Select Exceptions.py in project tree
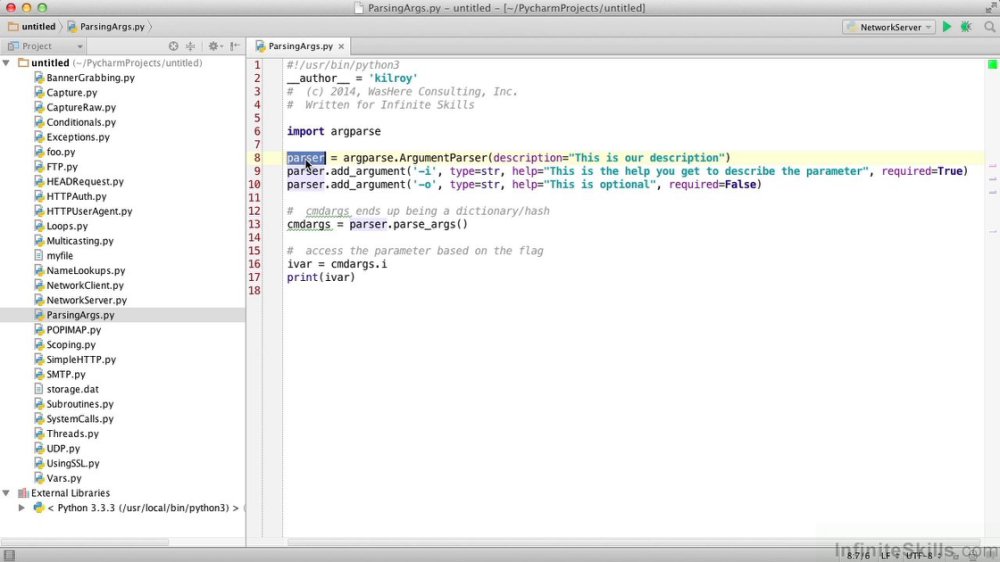The image size is (1000, 562). pos(78,137)
